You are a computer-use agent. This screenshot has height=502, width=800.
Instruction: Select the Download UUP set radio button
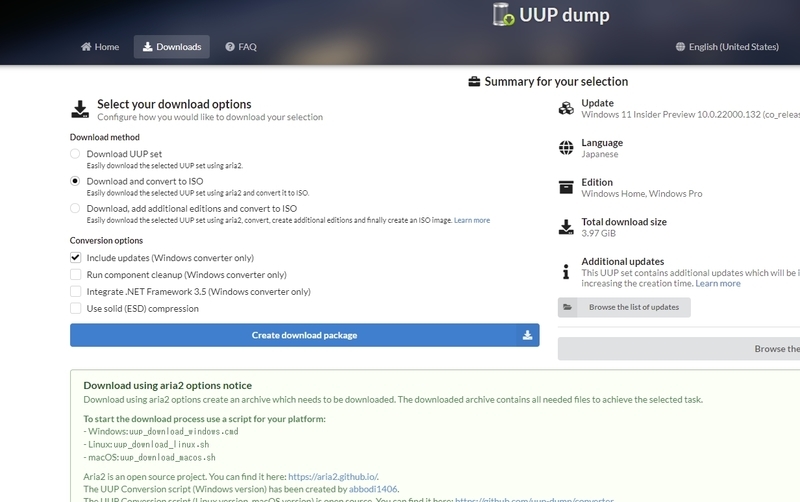(x=75, y=154)
